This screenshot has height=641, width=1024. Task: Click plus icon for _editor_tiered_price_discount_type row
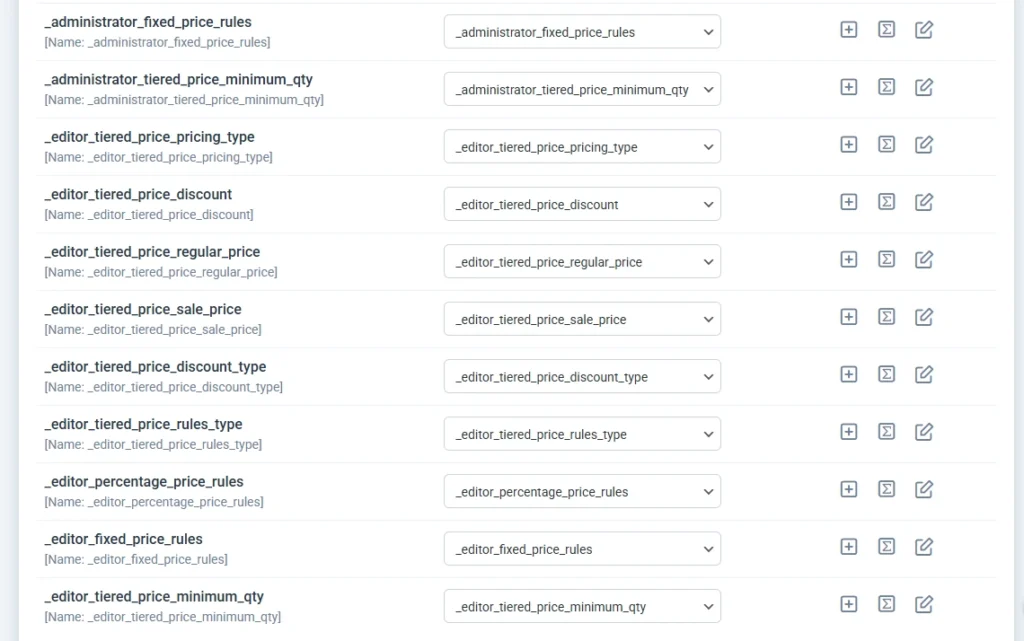coord(848,375)
